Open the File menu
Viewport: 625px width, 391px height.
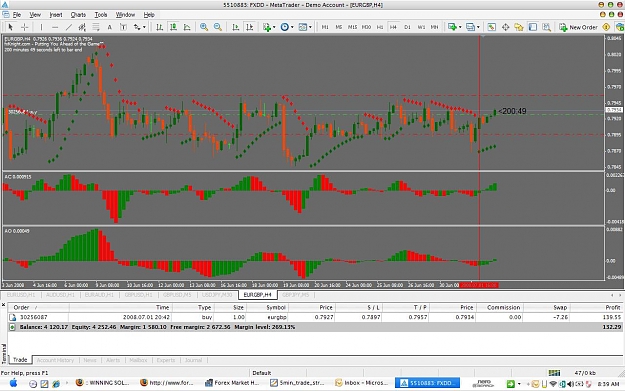(x=17, y=15)
